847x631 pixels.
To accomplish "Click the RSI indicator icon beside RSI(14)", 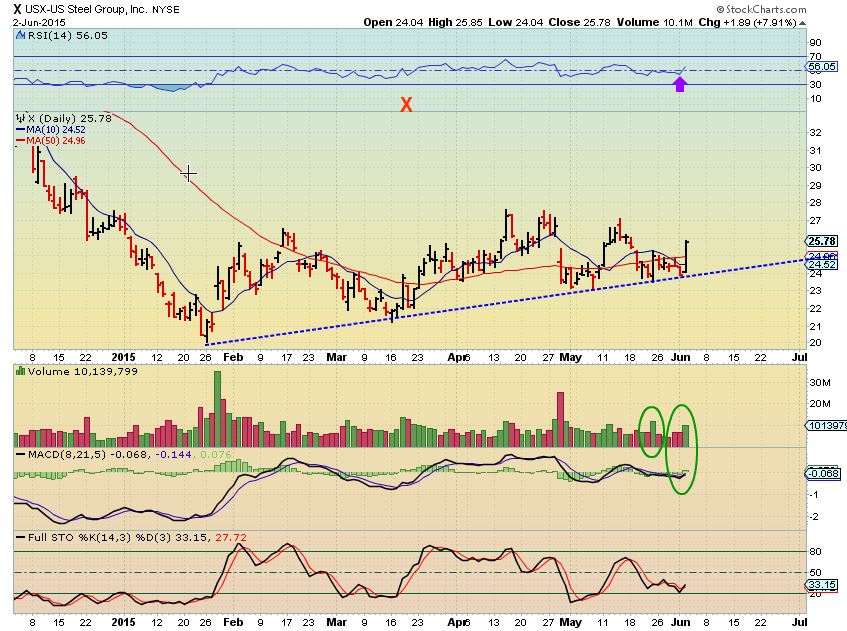I will coord(21,36).
